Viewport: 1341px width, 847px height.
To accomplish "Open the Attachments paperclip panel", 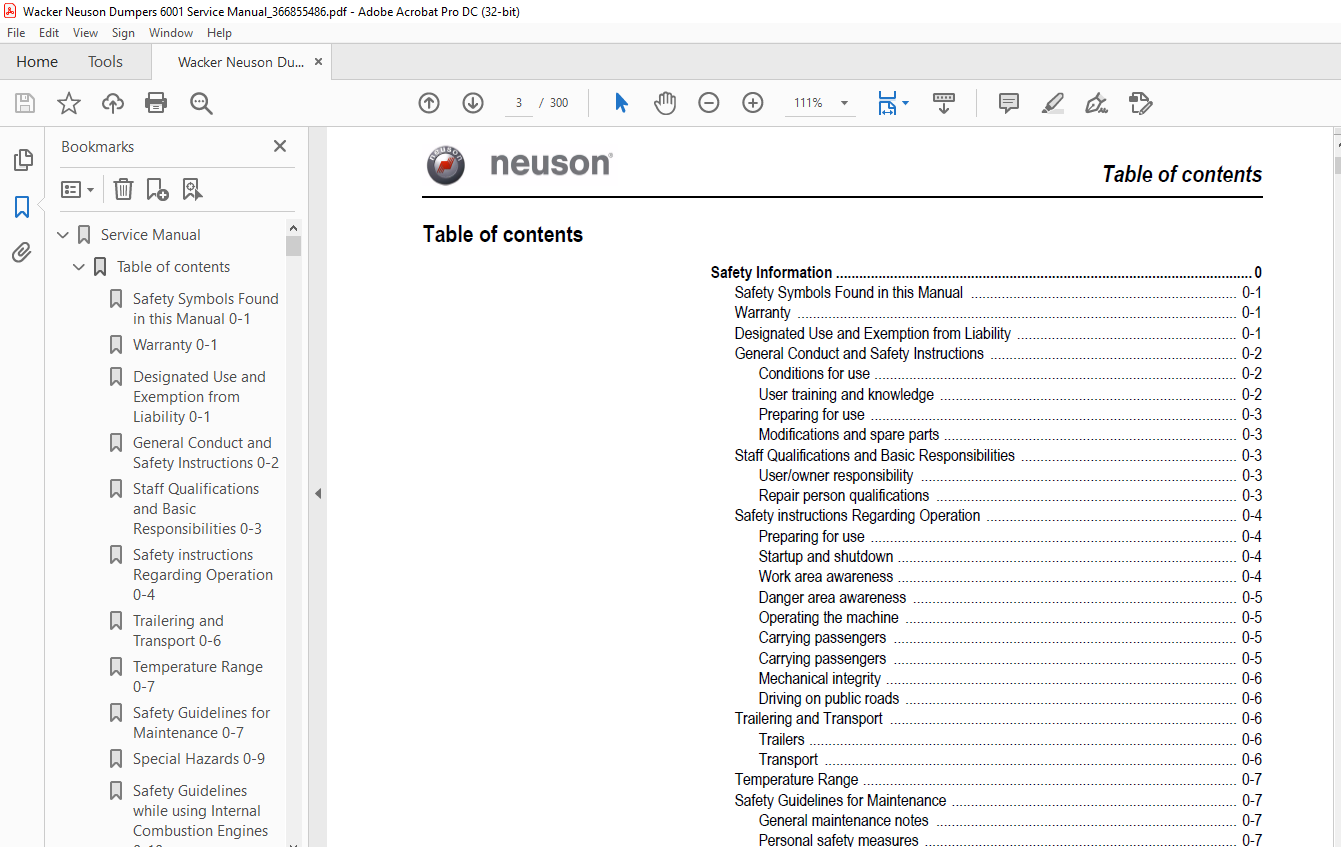I will tap(22, 253).
